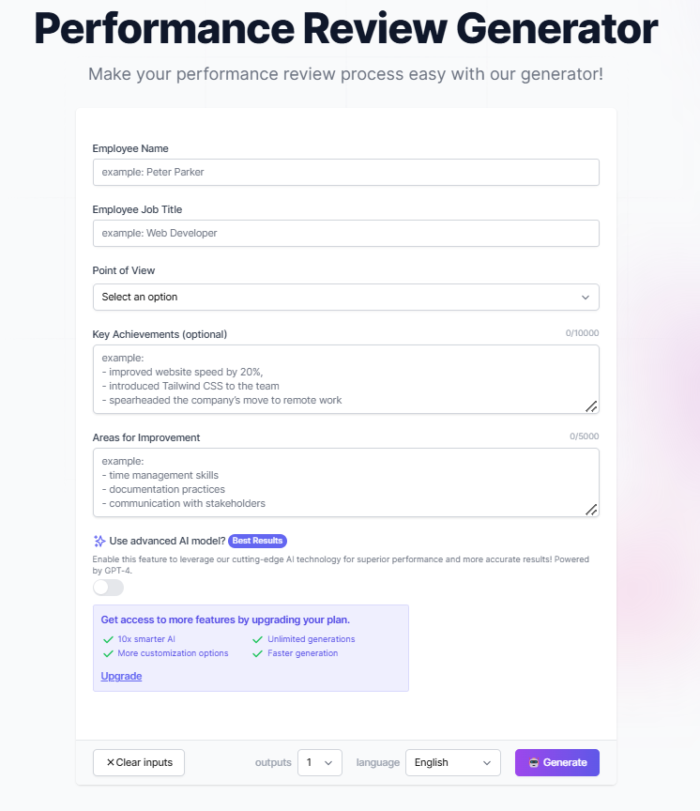Click the checkmark beside "Faster generation"

[x=256, y=653]
